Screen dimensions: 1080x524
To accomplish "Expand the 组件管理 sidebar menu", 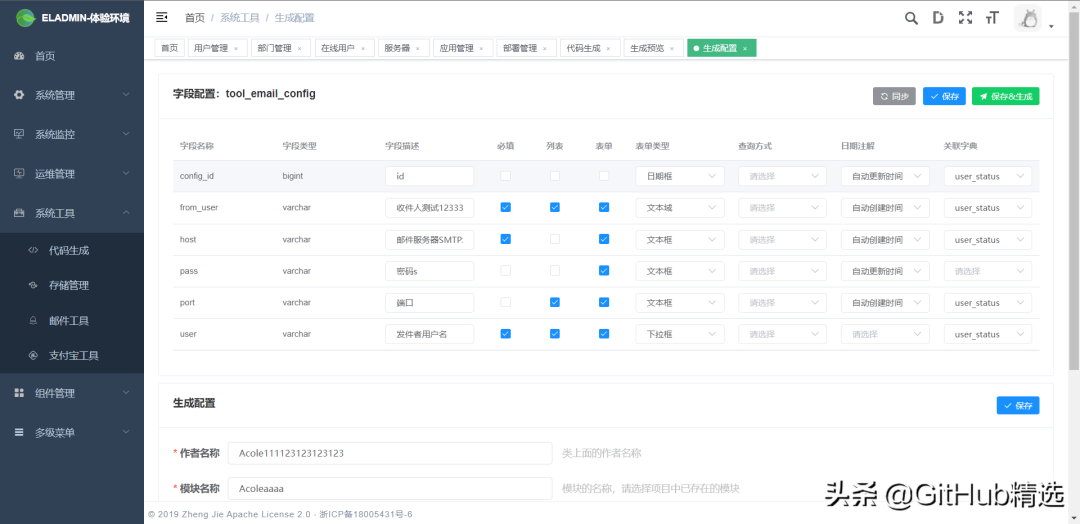I will click(x=72, y=393).
